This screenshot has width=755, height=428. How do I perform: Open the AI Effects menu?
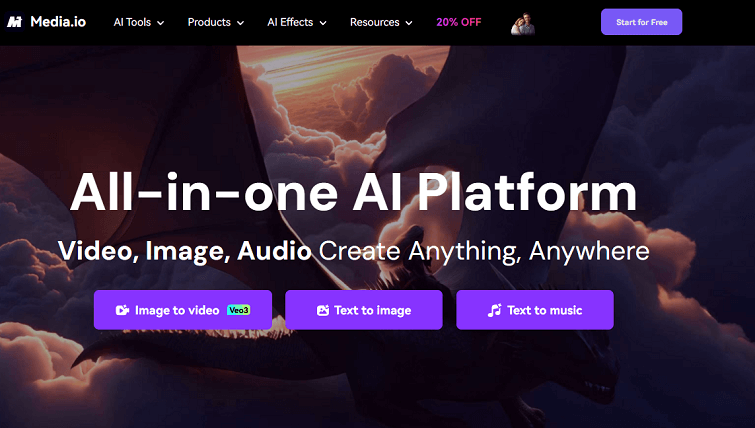[x=297, y=22]
